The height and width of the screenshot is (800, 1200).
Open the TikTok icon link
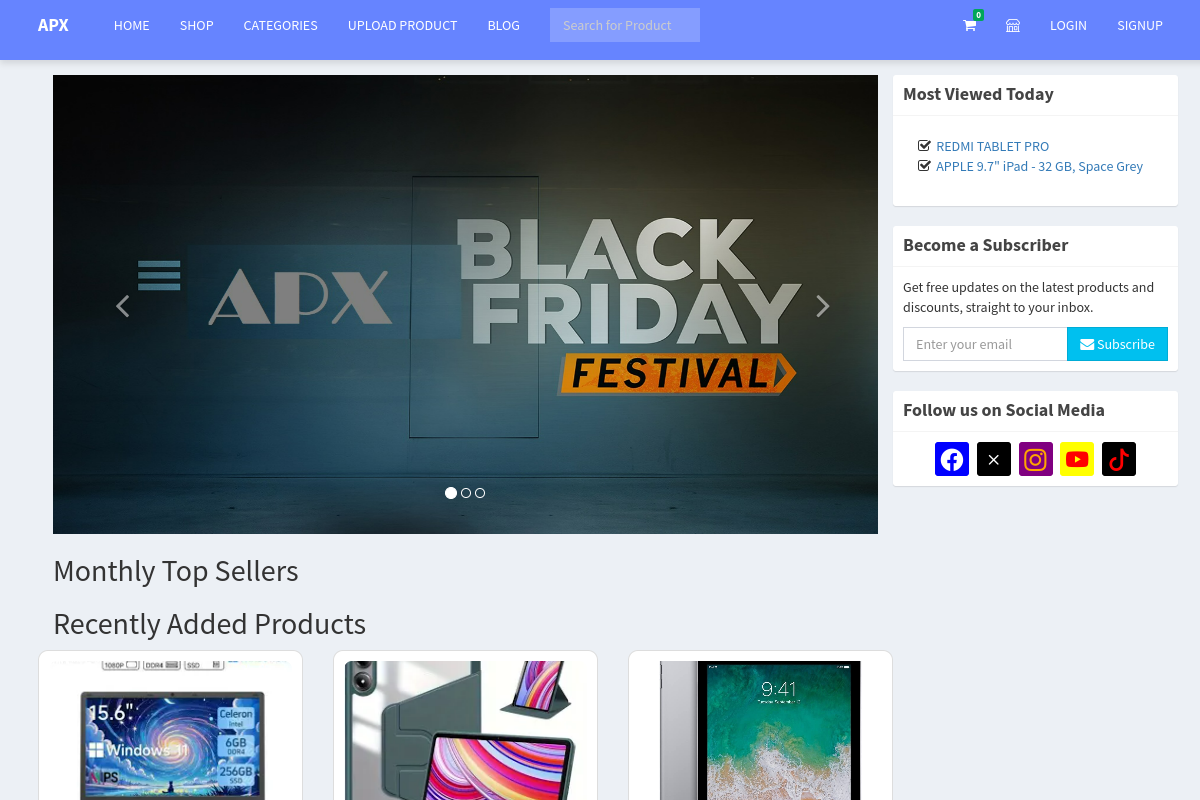(x=1119, y=459)
